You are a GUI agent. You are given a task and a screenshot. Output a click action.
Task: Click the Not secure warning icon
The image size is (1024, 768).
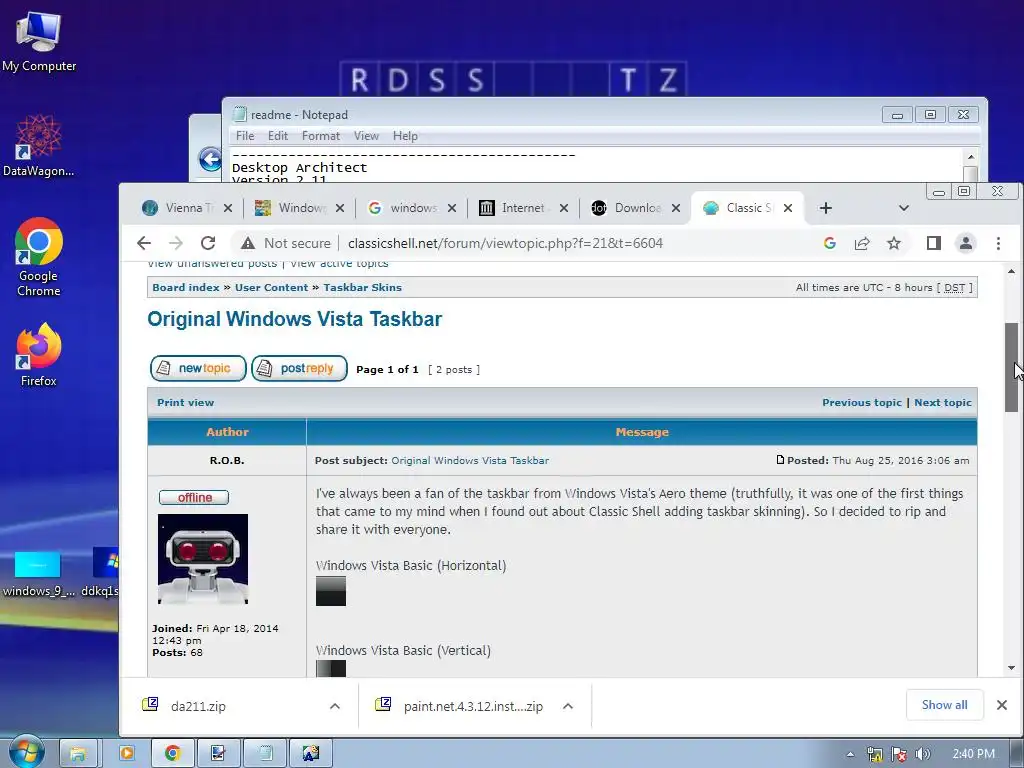point(248,243)
